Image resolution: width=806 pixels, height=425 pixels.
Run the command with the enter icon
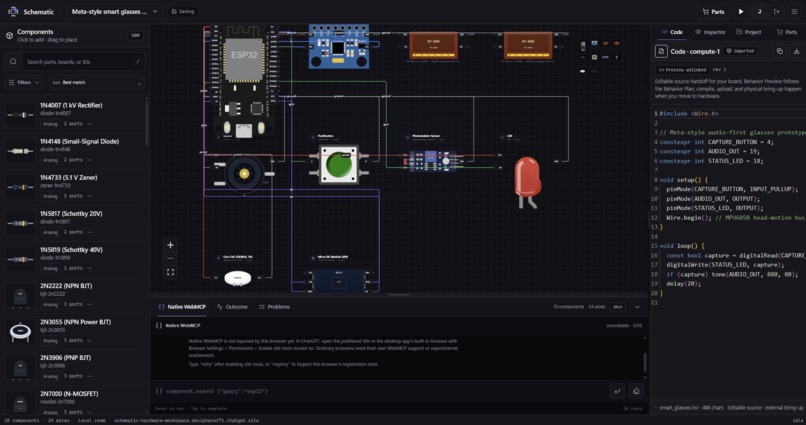[617, 391]
